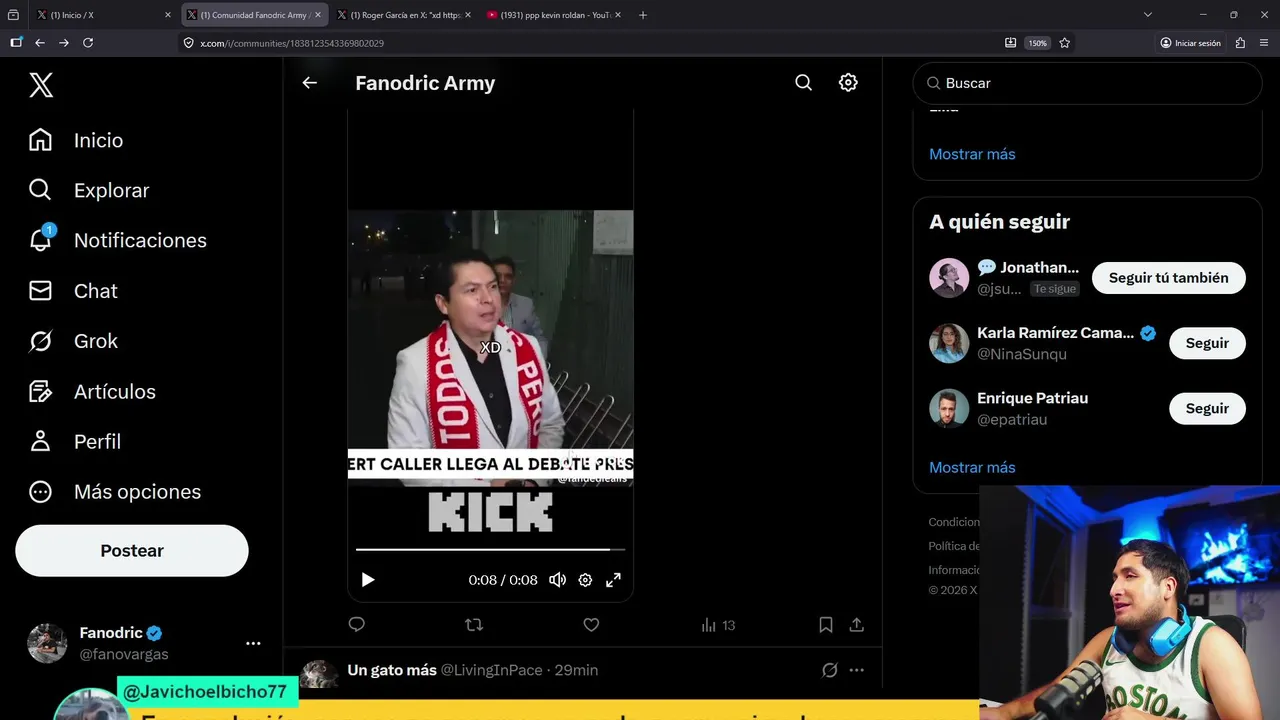Mute the video sound

(557, 580)
